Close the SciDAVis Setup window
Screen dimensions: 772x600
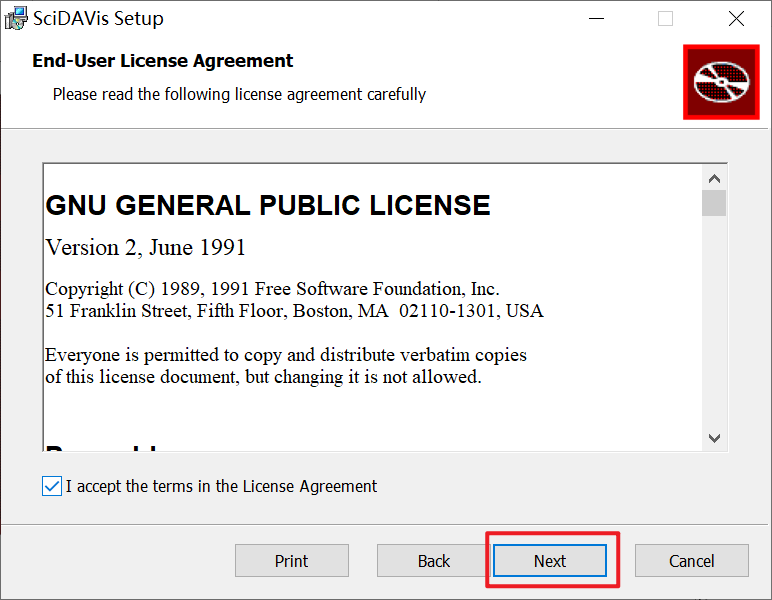pos(736,19)
